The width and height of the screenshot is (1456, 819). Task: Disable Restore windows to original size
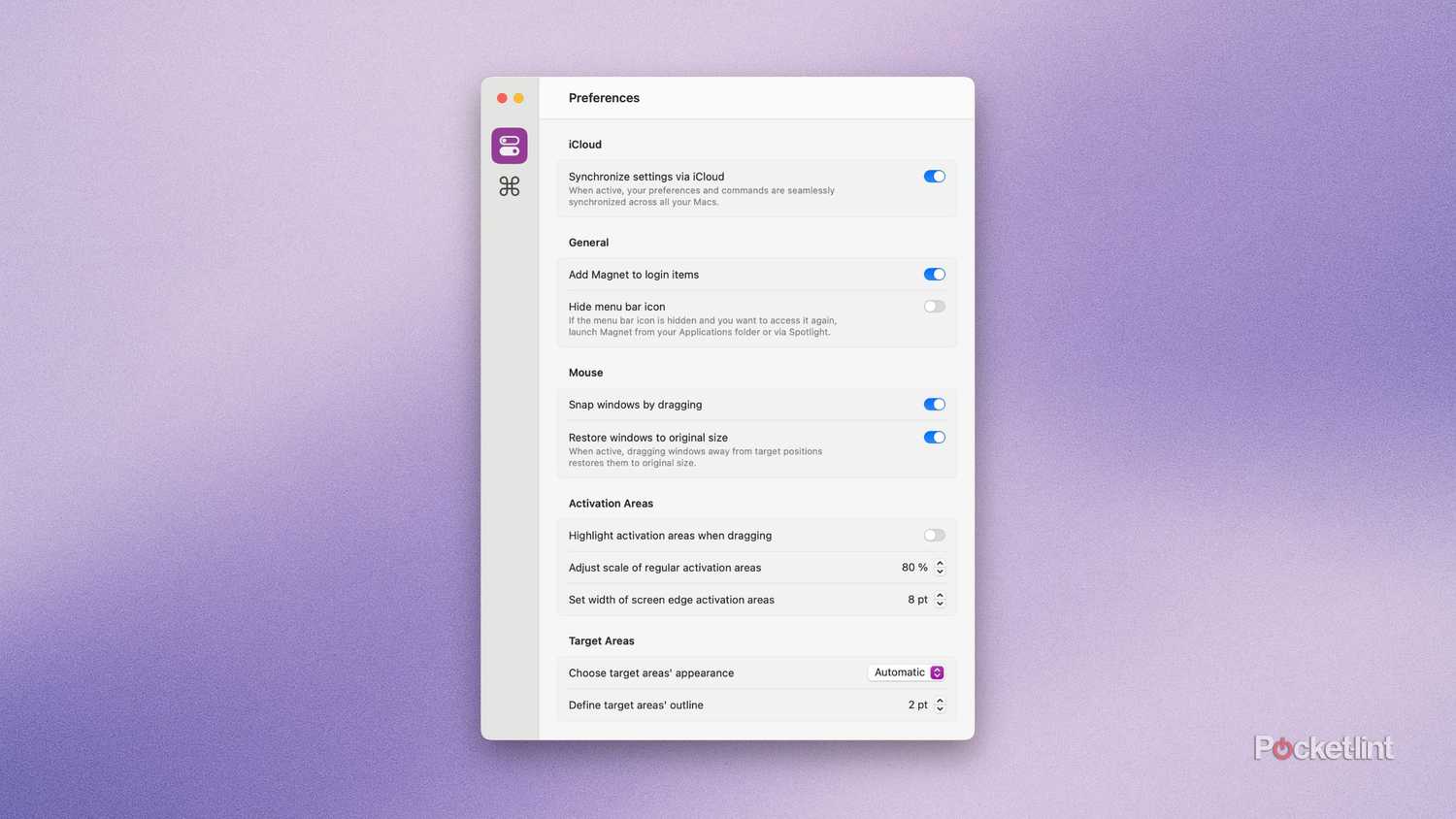933,437
